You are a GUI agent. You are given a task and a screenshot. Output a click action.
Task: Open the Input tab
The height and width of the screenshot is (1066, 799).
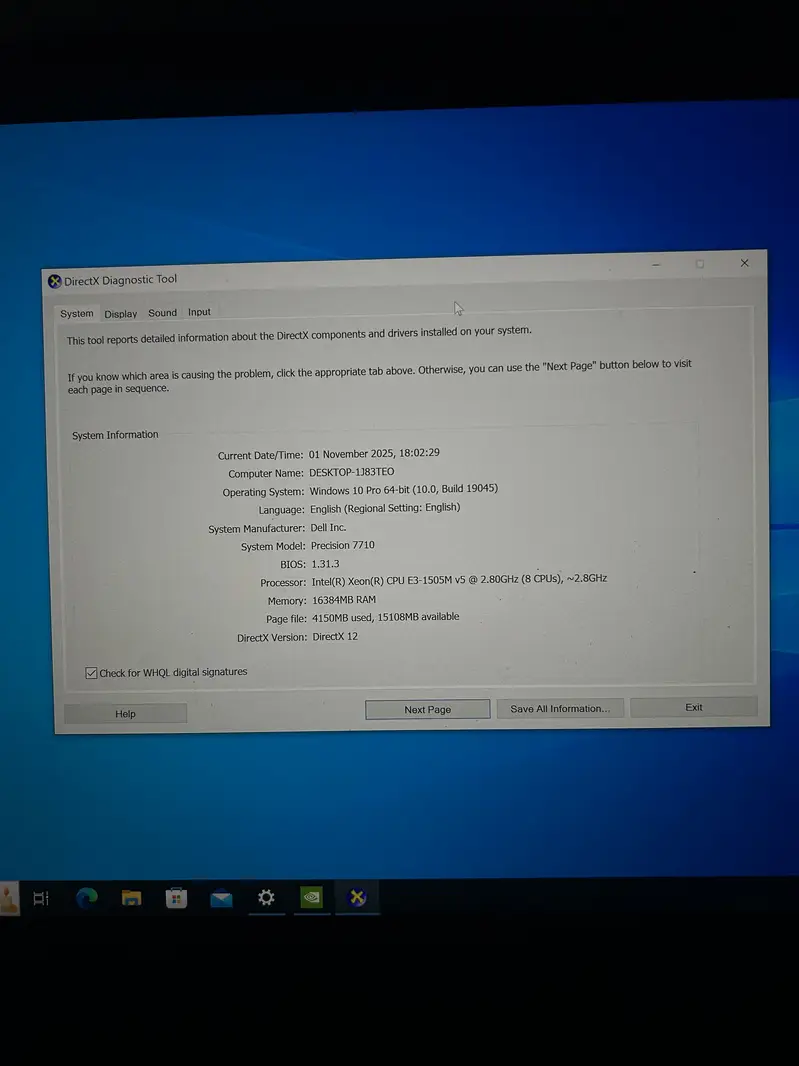(199, 312)
